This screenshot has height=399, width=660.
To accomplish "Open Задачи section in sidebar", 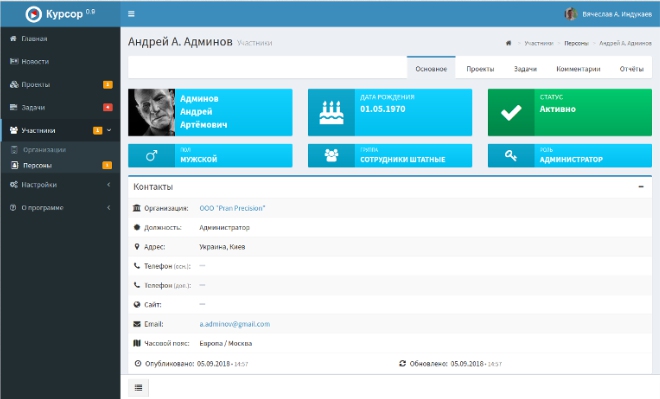I will [60, 107].
